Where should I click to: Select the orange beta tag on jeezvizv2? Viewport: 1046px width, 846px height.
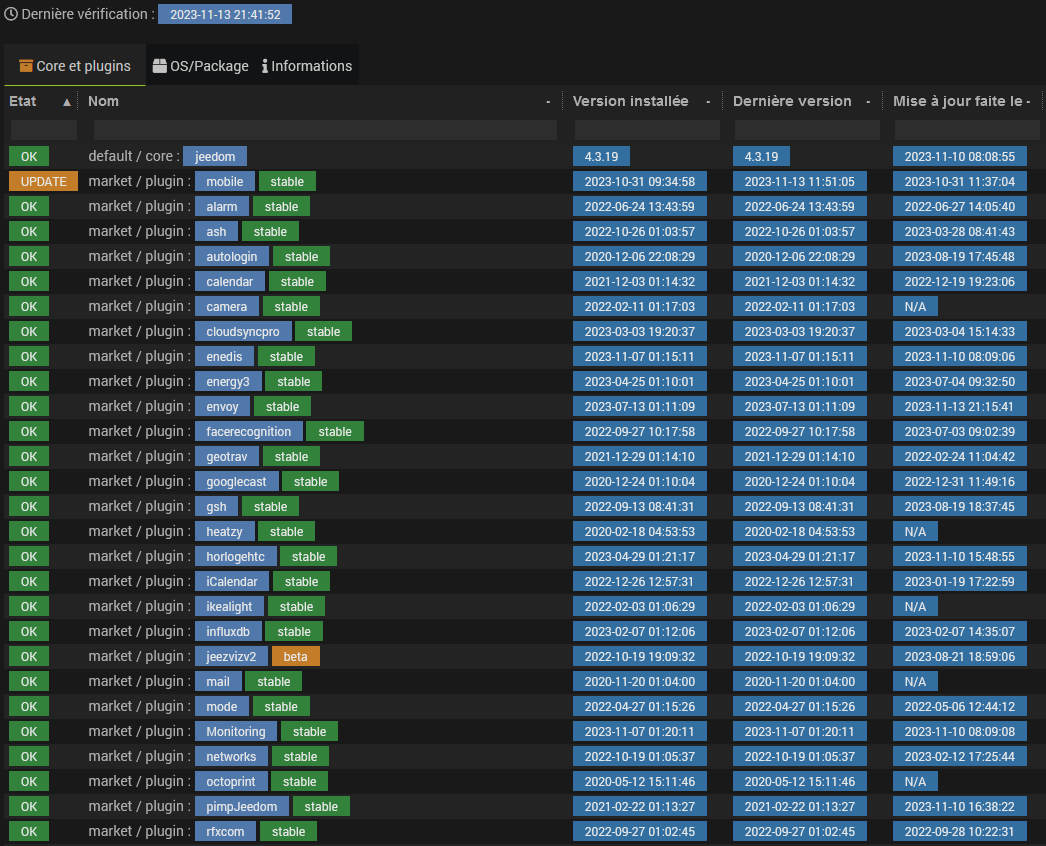(295, 656)
